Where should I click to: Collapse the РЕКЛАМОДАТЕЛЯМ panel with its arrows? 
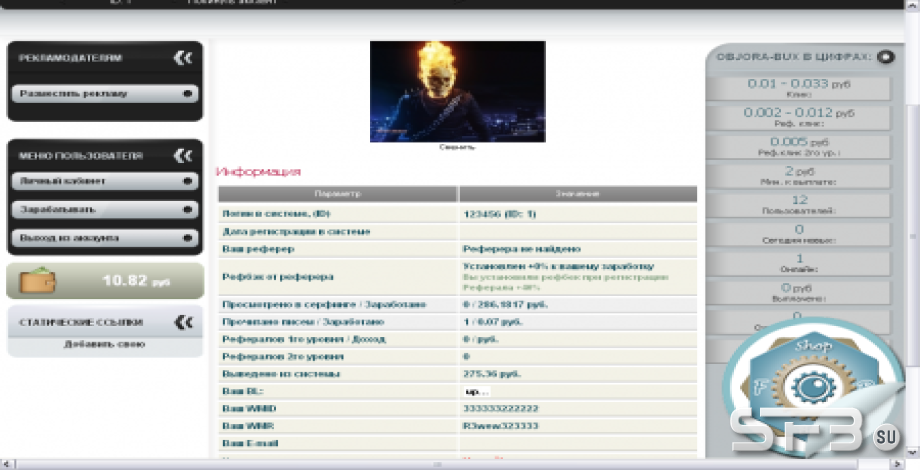coord(182,58)
